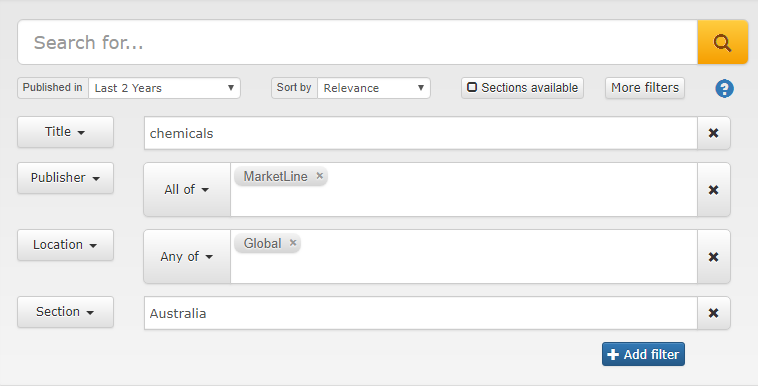This screenshot has width=758, height=391.
Task: Remove the Publisher filter row with X
Action: (x=714, y=189)
